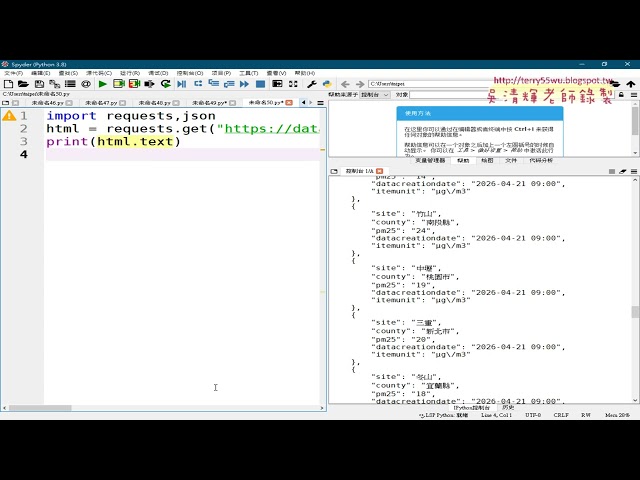Stop debugging with the blue square icon

(260, 84)
